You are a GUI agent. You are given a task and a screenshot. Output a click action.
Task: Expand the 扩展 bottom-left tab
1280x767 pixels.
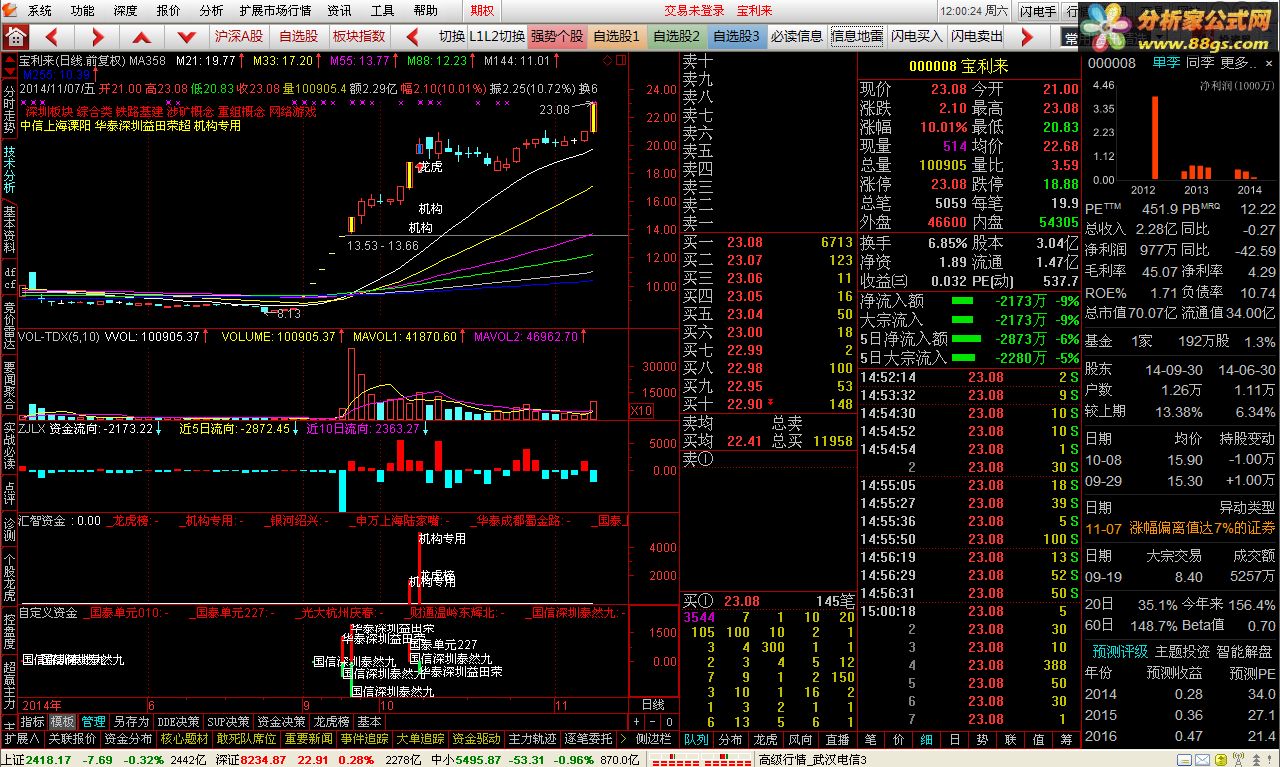coord(22,739)
